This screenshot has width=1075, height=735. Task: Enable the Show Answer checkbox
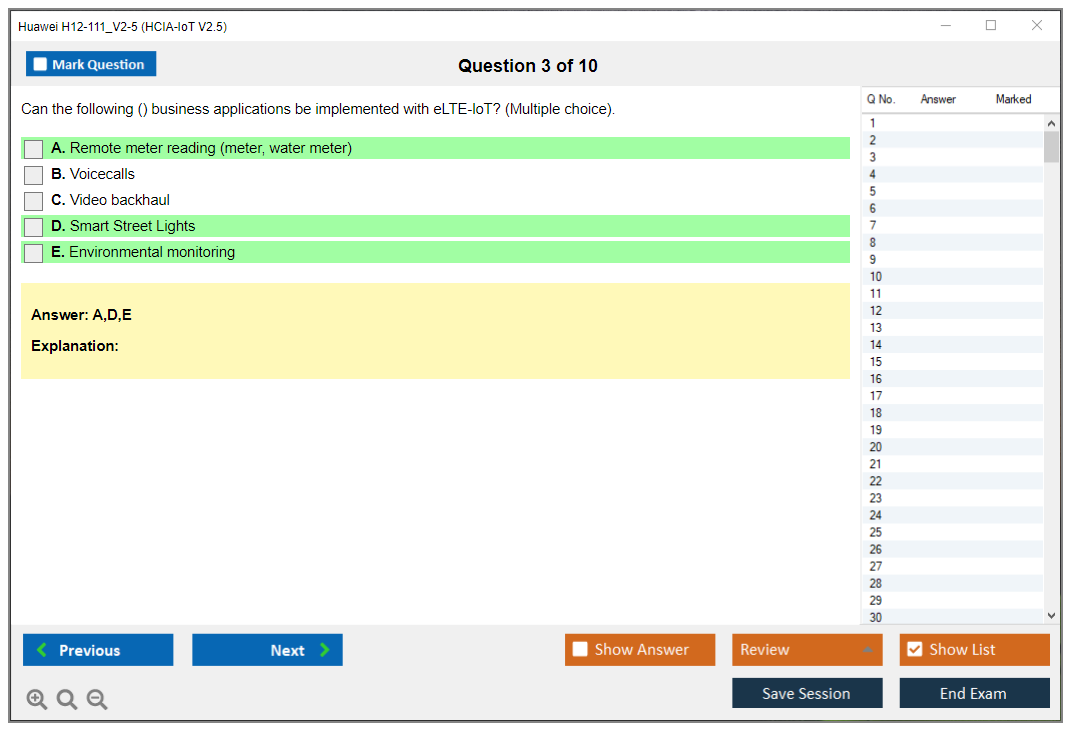(x=581, y=650)
